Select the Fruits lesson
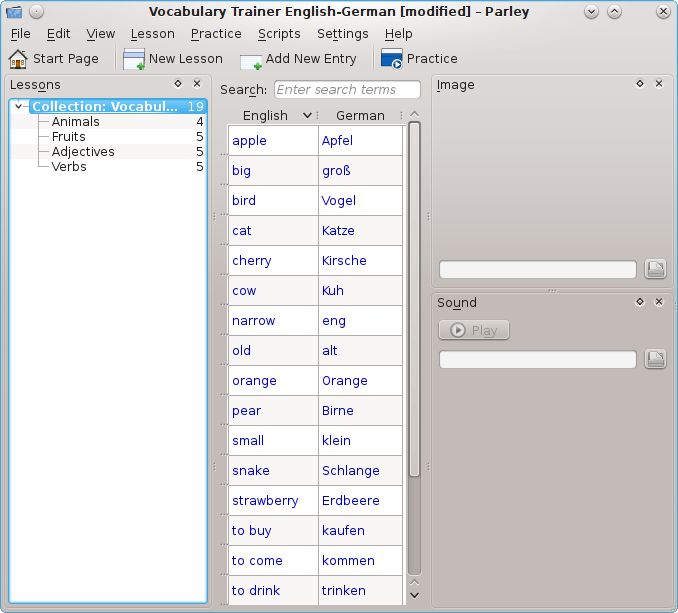Viewport: 678px width, 613px height. (69, 137)
